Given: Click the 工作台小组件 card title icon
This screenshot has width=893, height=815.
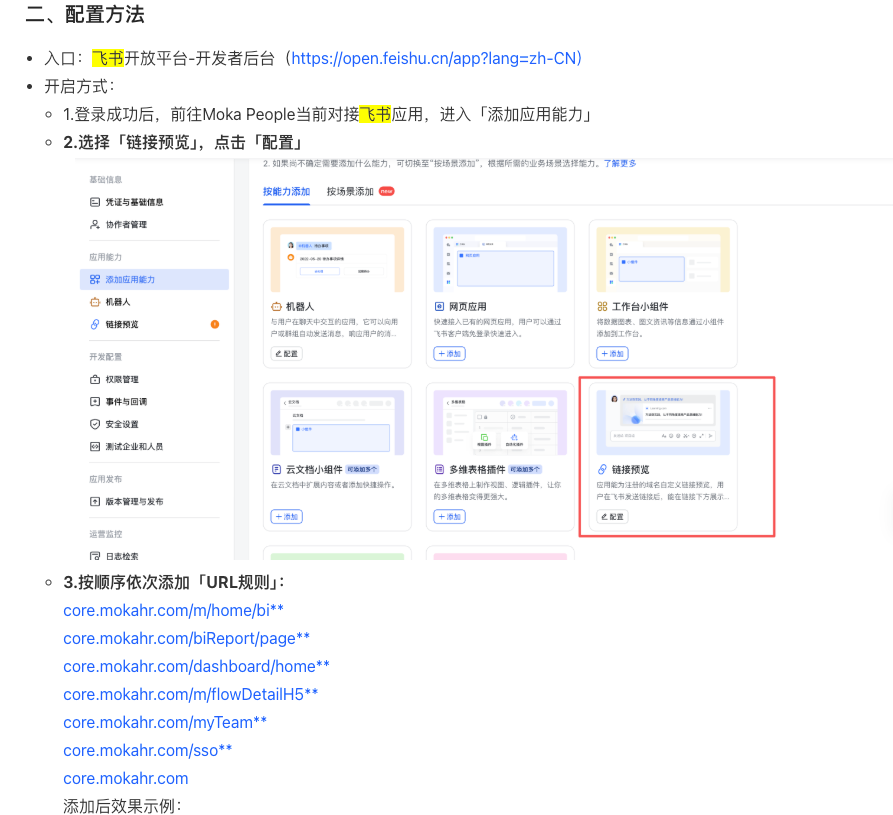Looking at the screenshot, I should [x=602, y=306].
